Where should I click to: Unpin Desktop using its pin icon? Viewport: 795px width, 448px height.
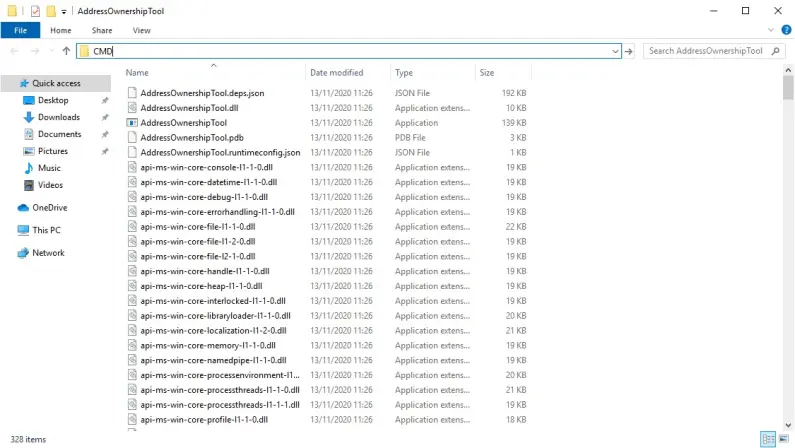click(x=105, y=100)
